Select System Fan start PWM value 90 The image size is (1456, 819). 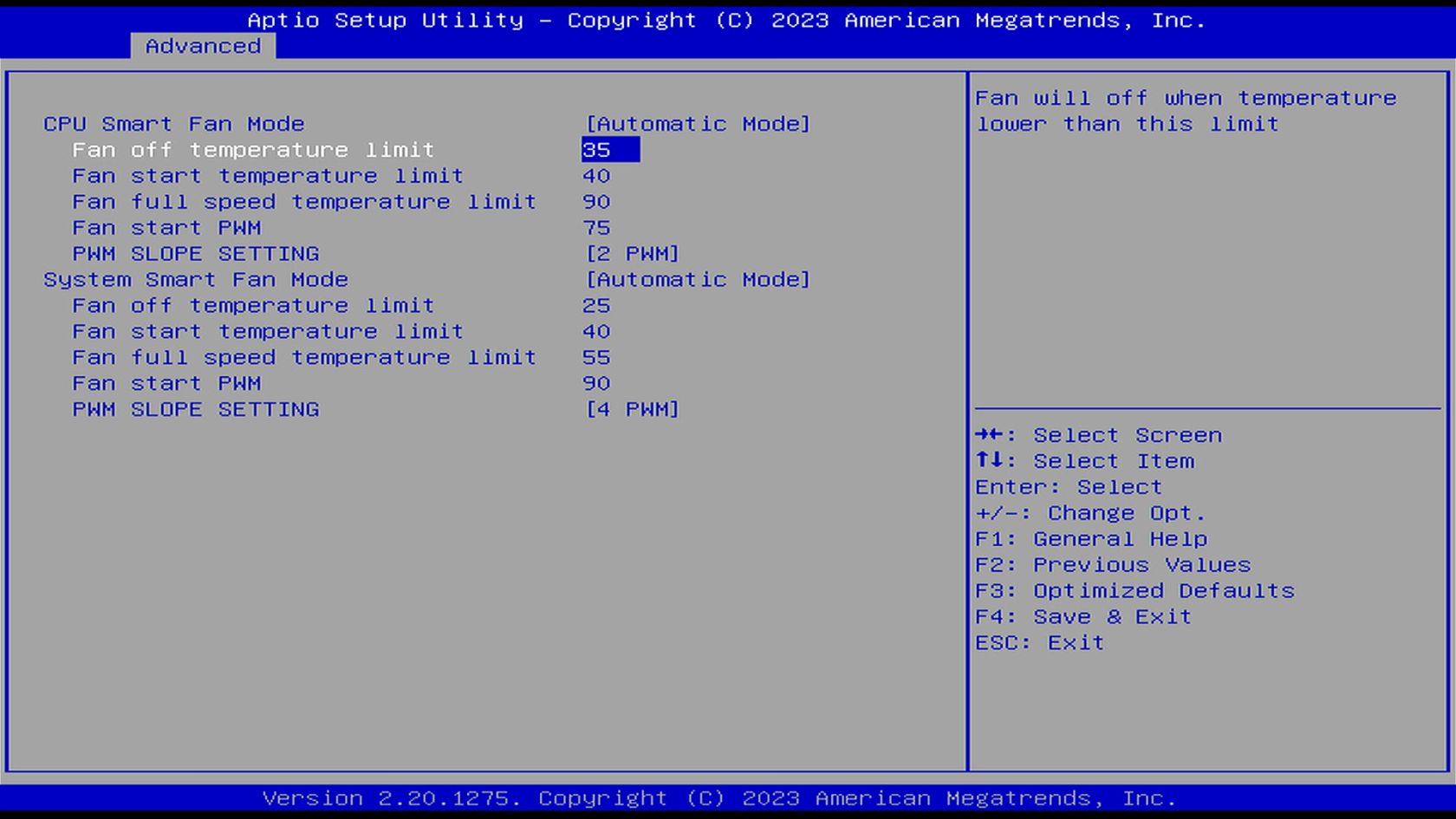tap(596, 383)
